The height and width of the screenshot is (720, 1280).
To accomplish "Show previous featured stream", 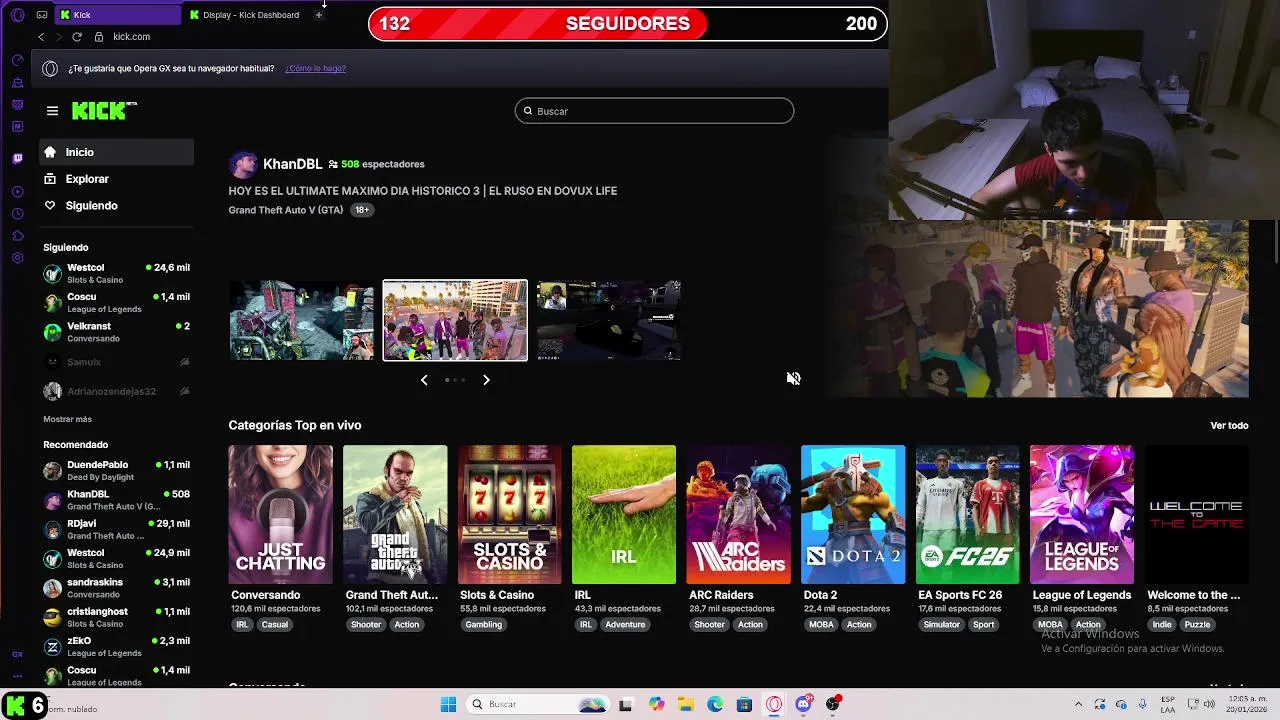I will pyautogui.click(x=424, y=380).
